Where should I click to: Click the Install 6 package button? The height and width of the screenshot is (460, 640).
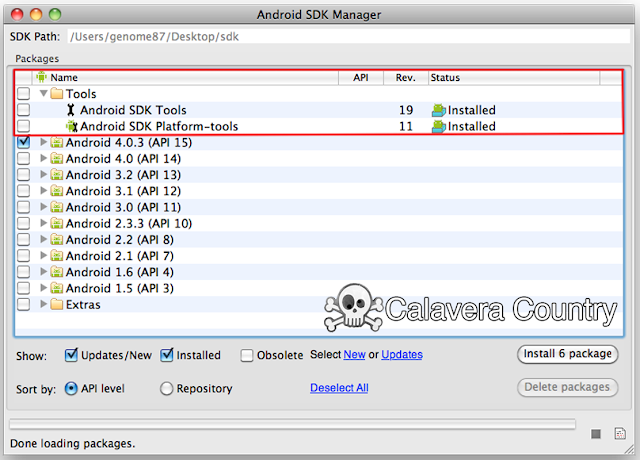click(x=568, y=354)
